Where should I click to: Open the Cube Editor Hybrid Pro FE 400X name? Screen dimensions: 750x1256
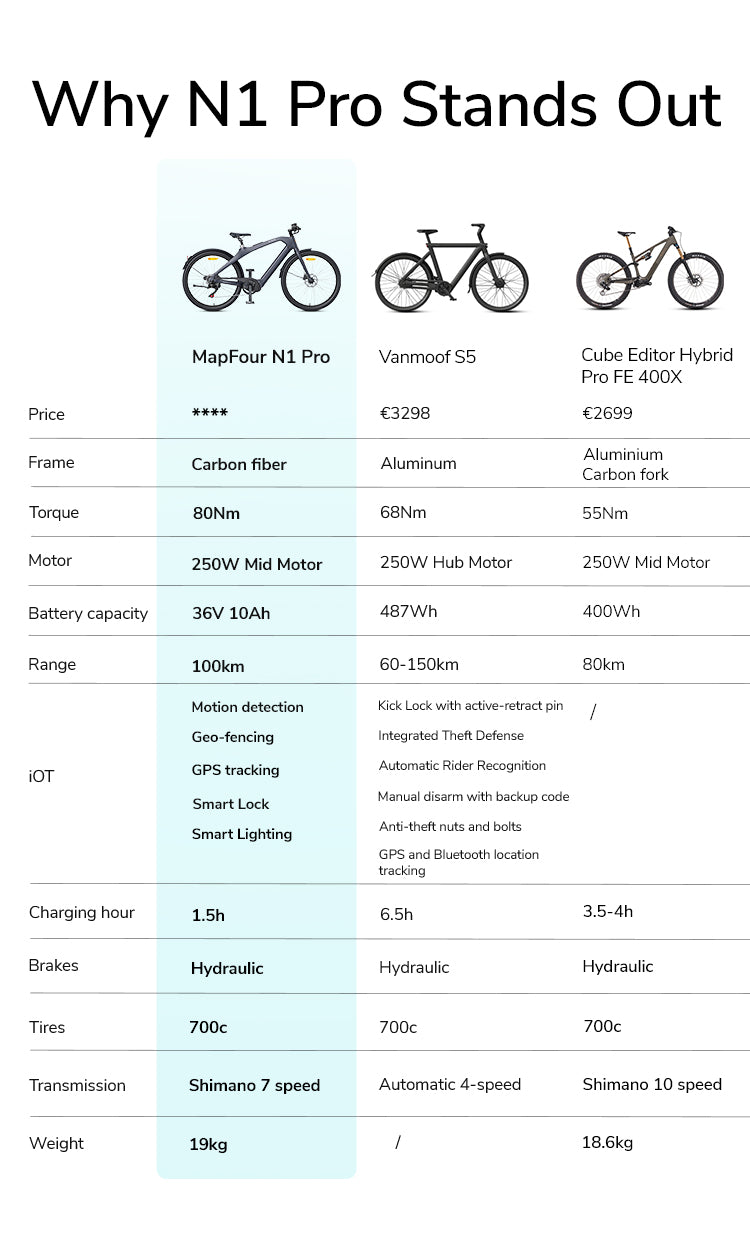657,366
